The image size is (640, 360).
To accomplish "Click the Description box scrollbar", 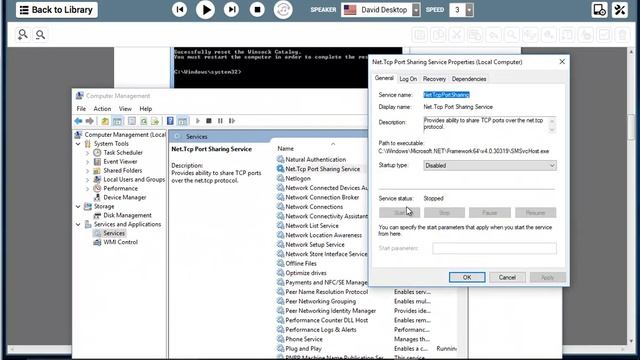I will point(552,124).
